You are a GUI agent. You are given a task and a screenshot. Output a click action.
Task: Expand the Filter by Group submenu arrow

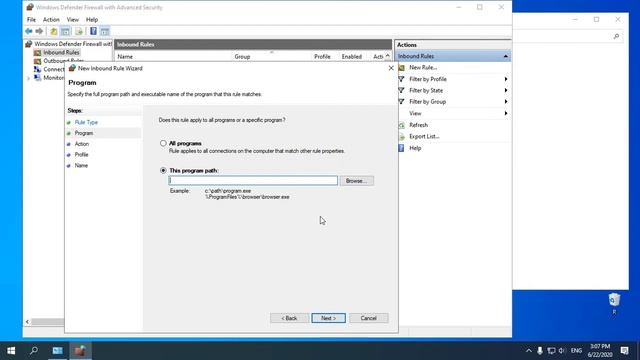pos(506,102)
